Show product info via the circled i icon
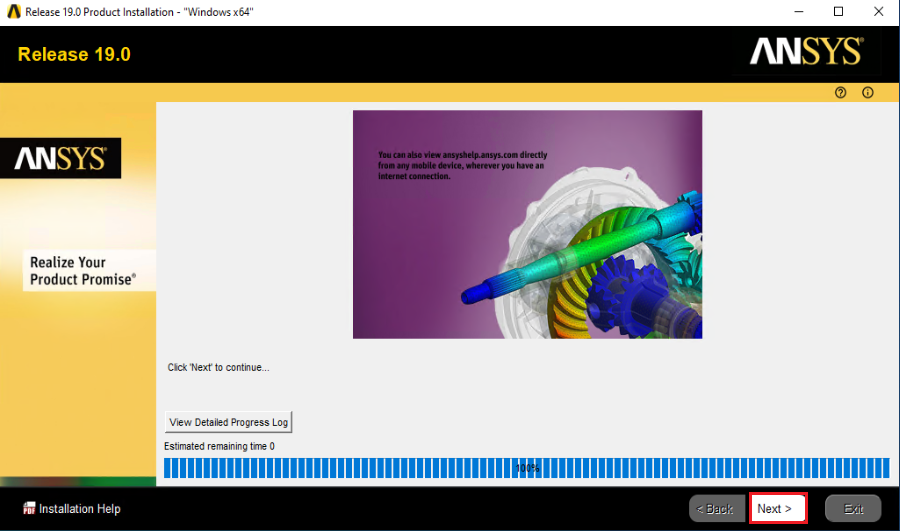This screenshot has height=531, width=900. (x=867, y=92)
